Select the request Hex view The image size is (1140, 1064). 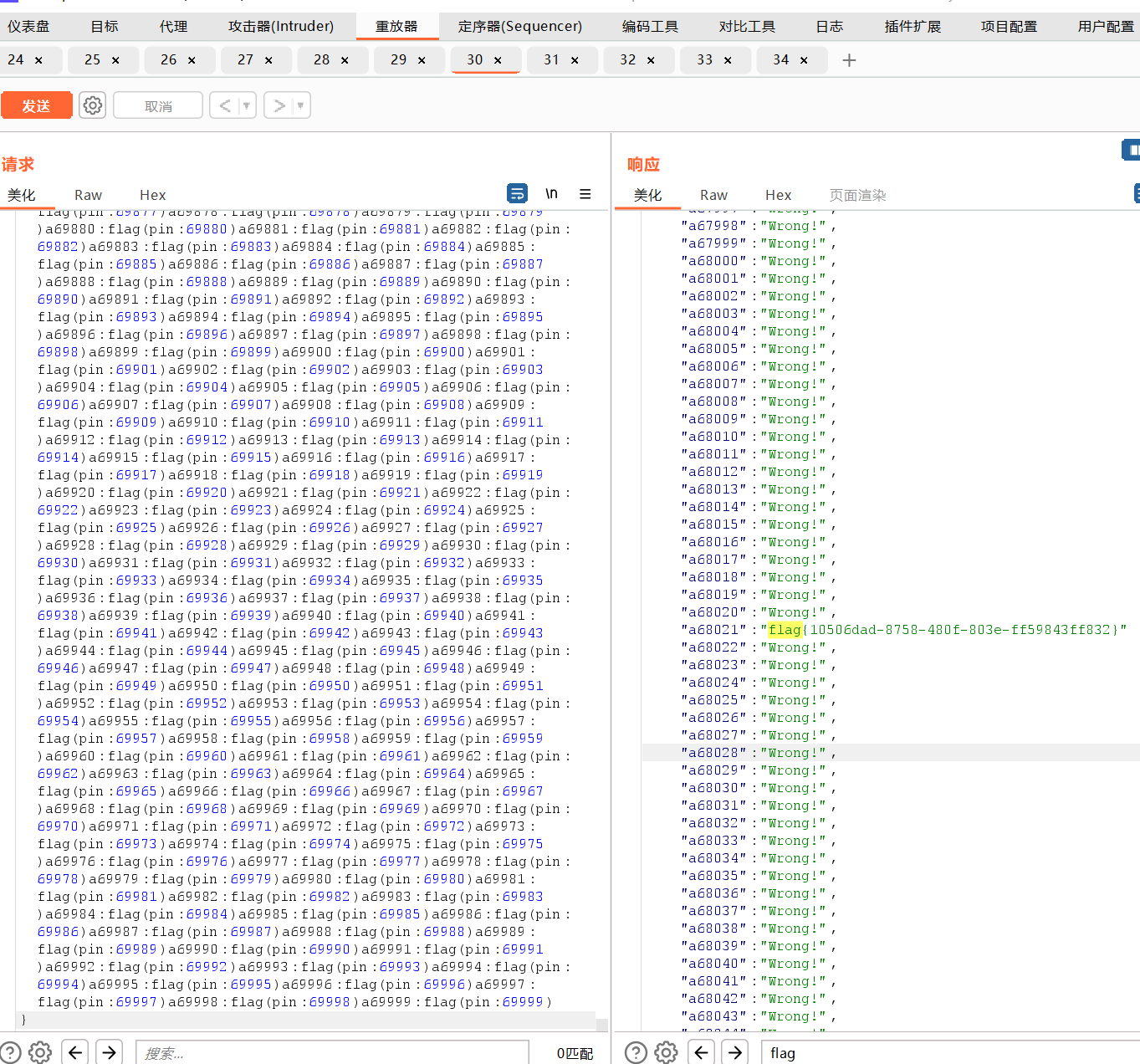click(152, 195)
